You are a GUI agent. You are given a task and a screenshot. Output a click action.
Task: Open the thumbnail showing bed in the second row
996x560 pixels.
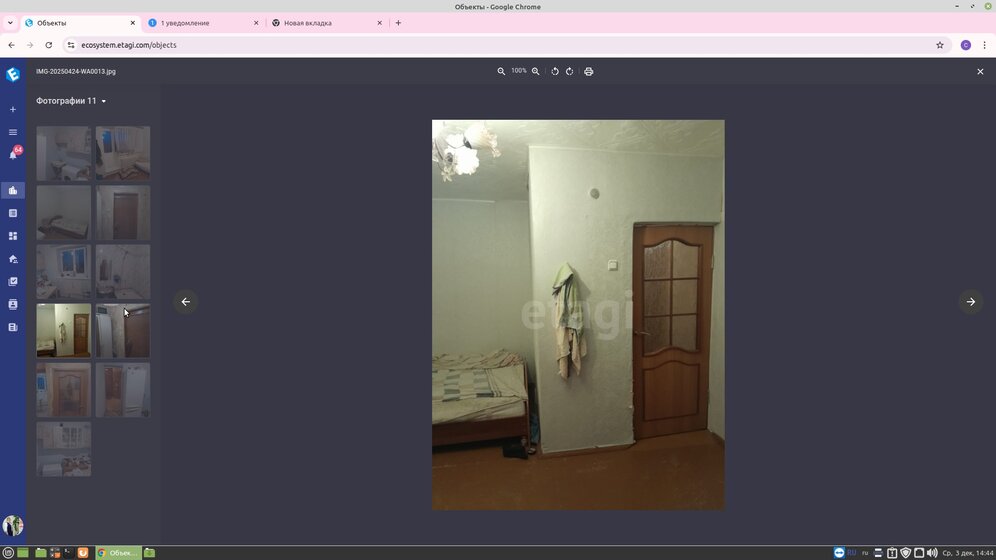64,212
